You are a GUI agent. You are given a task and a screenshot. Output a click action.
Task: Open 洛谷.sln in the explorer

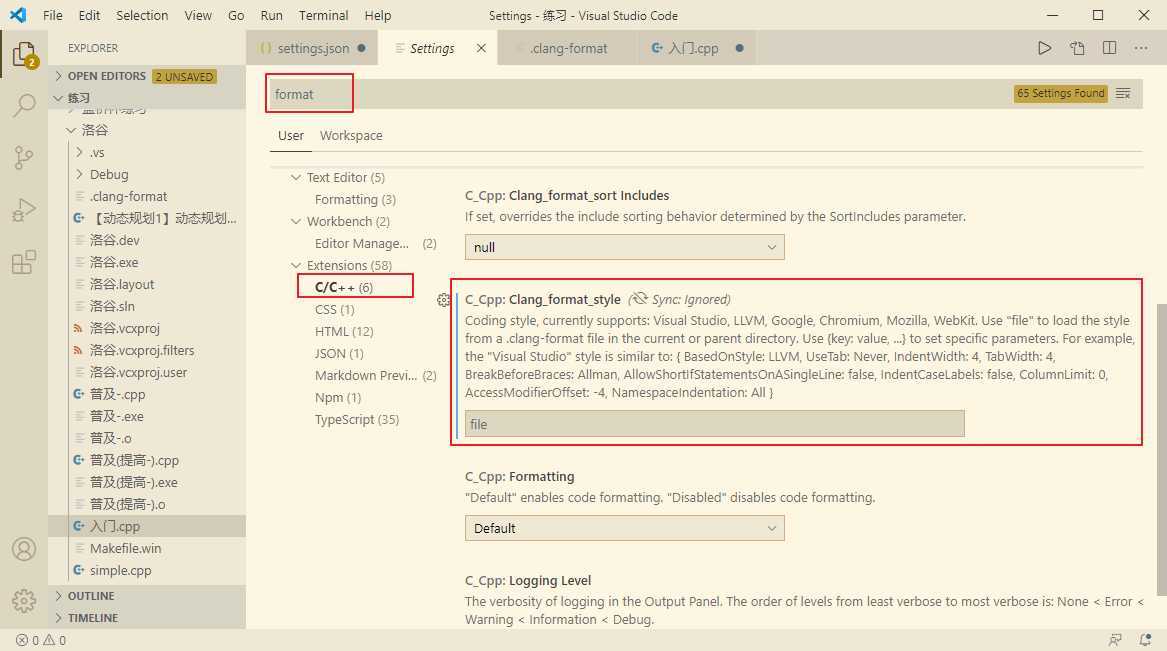click(x=147, y=307)
